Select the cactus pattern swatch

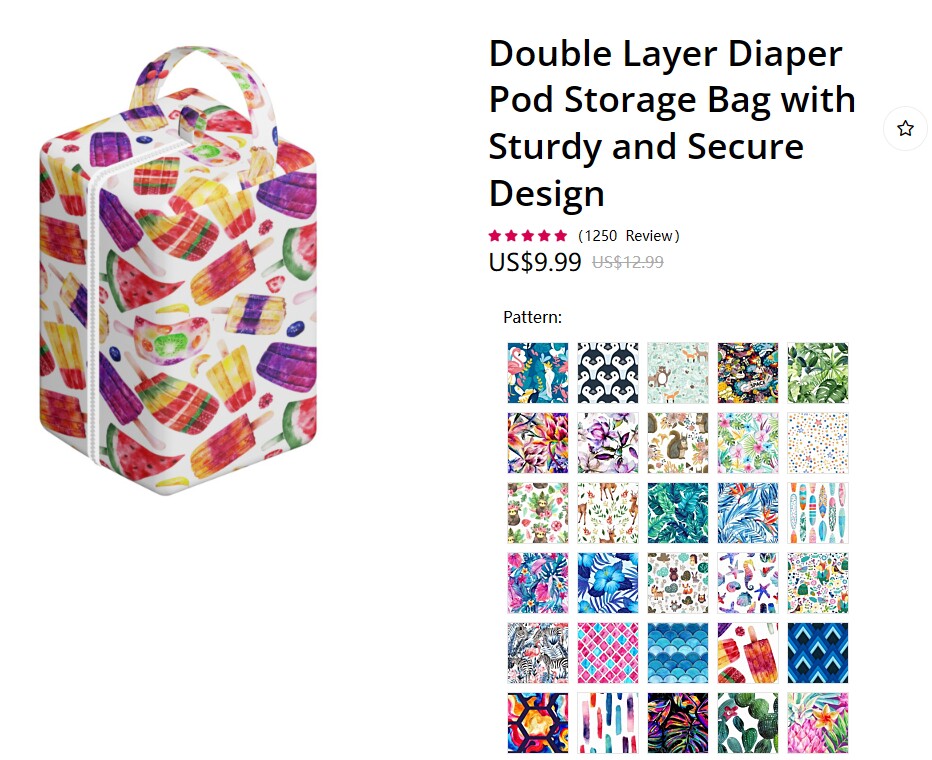(x=748, y=723)
